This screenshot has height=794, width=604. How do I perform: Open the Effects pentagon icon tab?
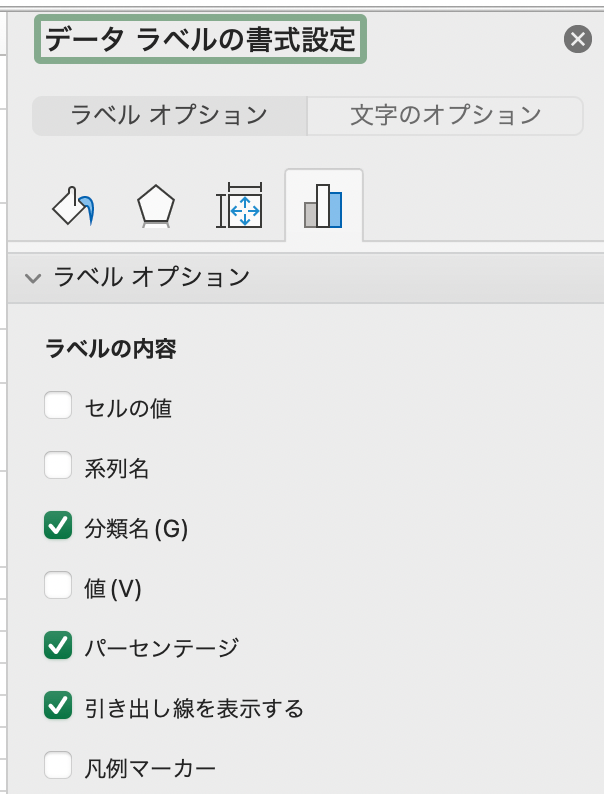point(155,207)
